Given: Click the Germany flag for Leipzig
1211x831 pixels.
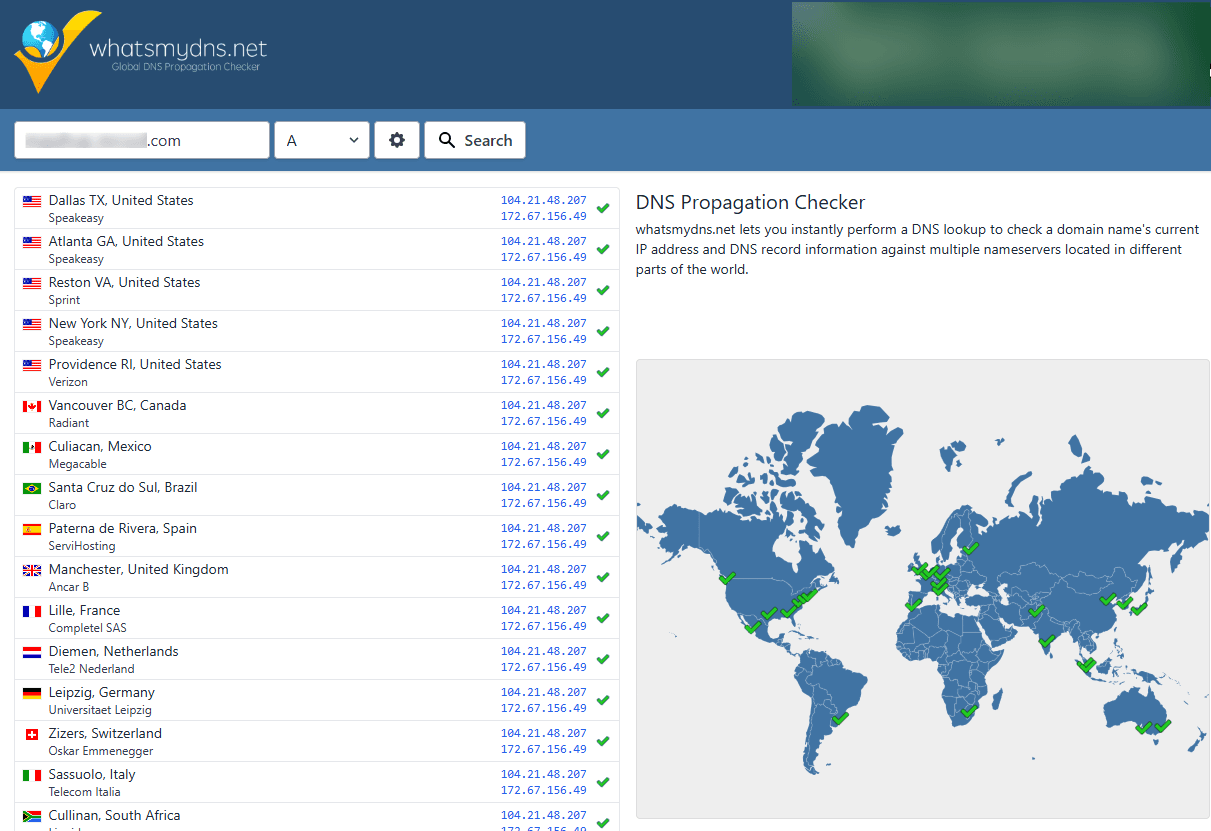Looking at the screenshot, I should [32, 693].
